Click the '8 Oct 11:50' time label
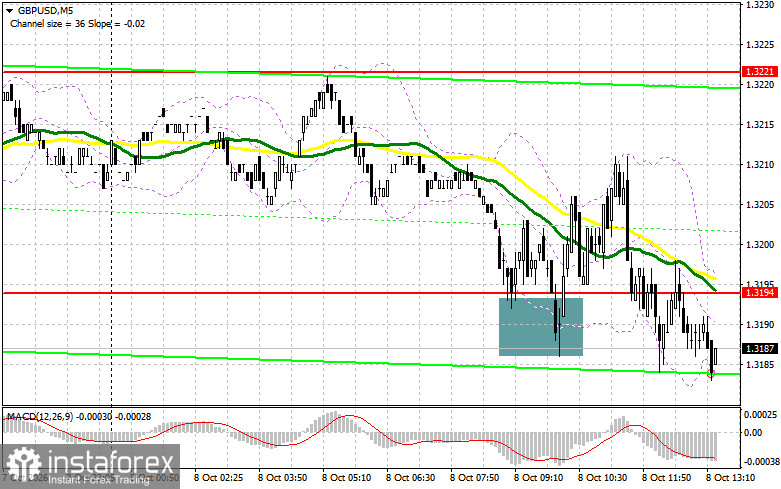This screenshot has width=781, height=489. tap(666, 478)
